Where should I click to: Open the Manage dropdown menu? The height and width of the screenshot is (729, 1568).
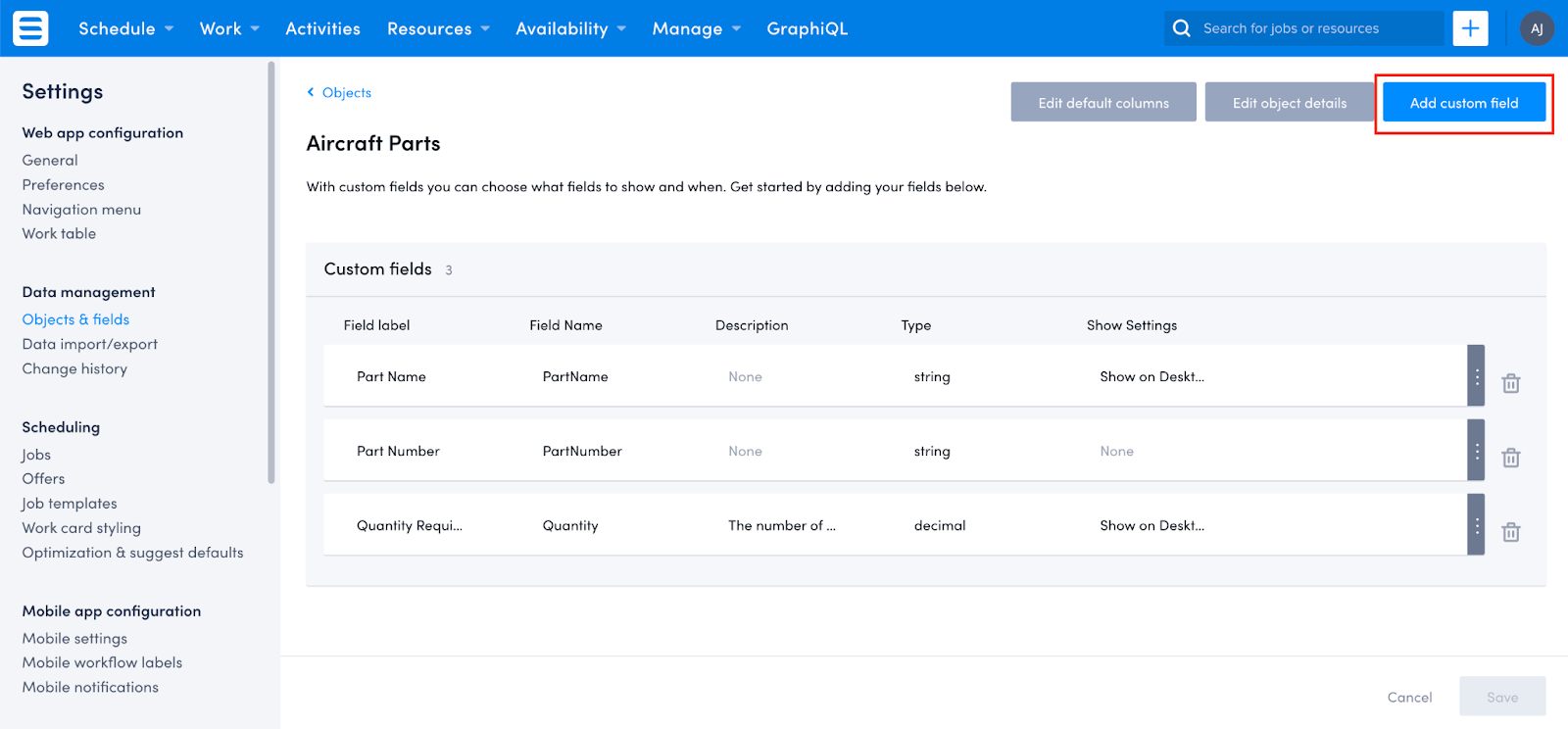(x=696, y=28)
